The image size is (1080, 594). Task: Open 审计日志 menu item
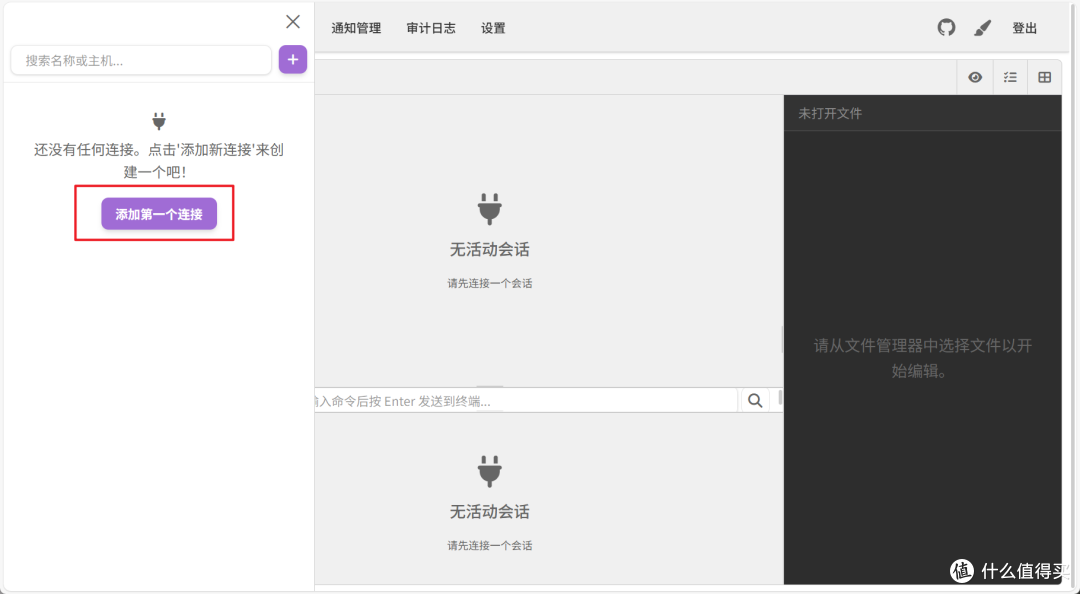(x=431, y=28)
